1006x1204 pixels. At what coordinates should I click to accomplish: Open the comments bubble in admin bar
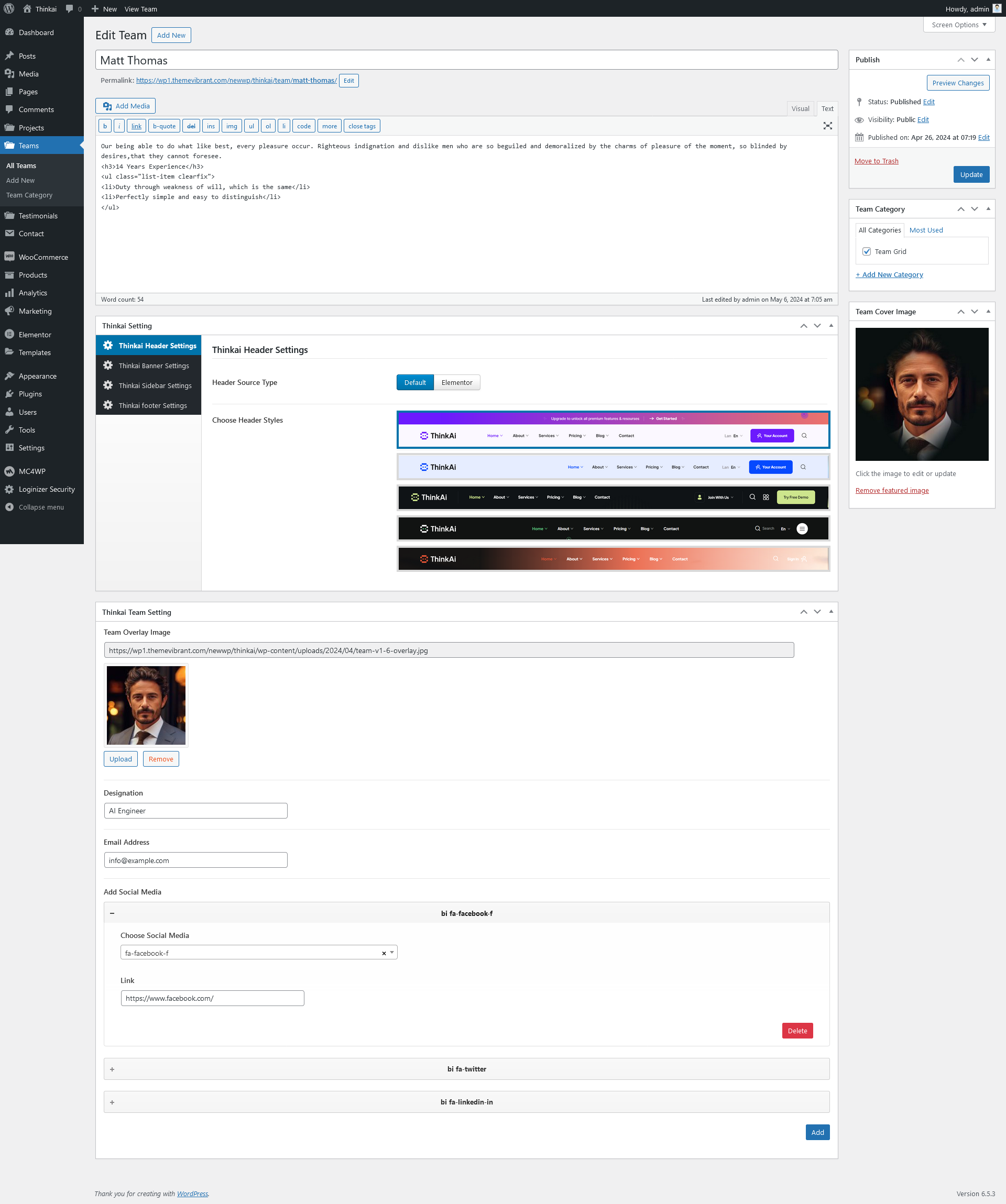click(x=70, y=8)
